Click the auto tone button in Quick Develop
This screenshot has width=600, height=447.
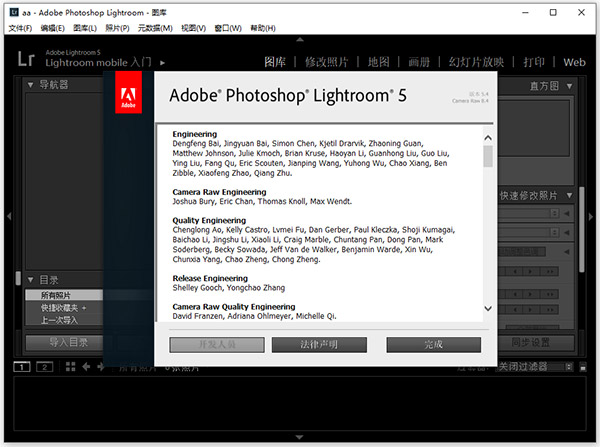click(x=522, y=252)
